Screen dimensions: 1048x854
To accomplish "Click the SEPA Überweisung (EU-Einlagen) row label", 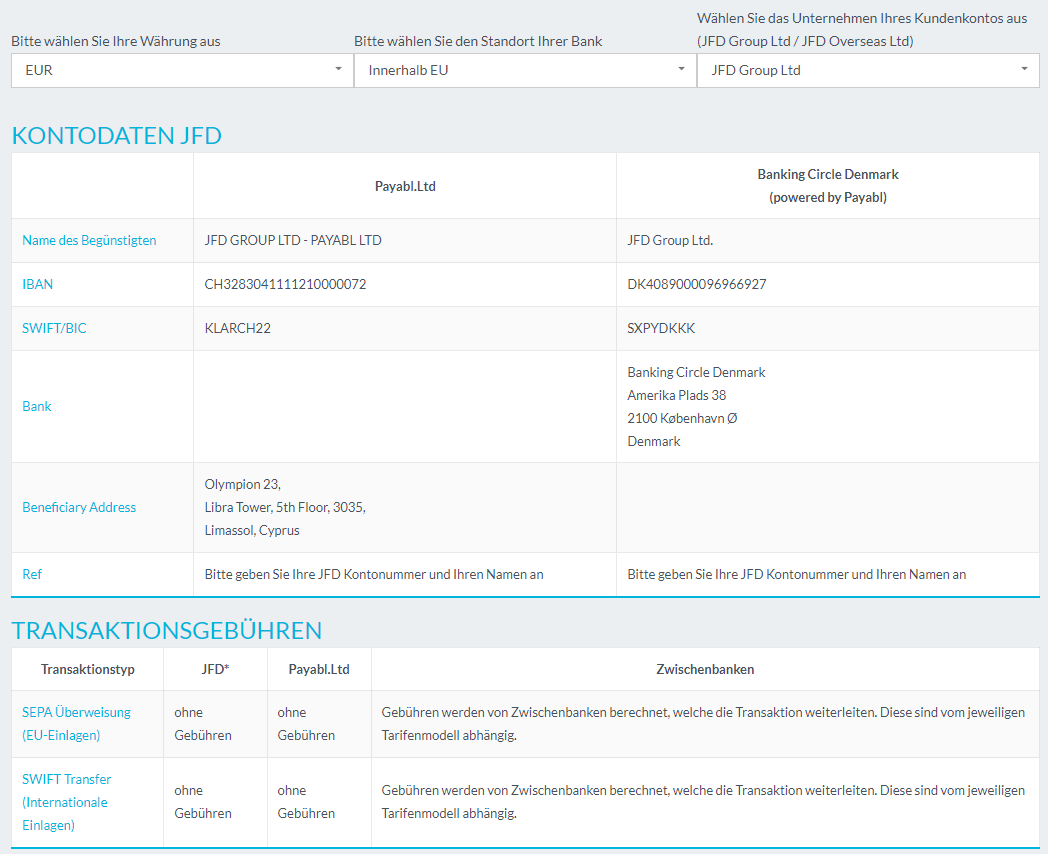I will pyautogui.click(x=76, y=724).
